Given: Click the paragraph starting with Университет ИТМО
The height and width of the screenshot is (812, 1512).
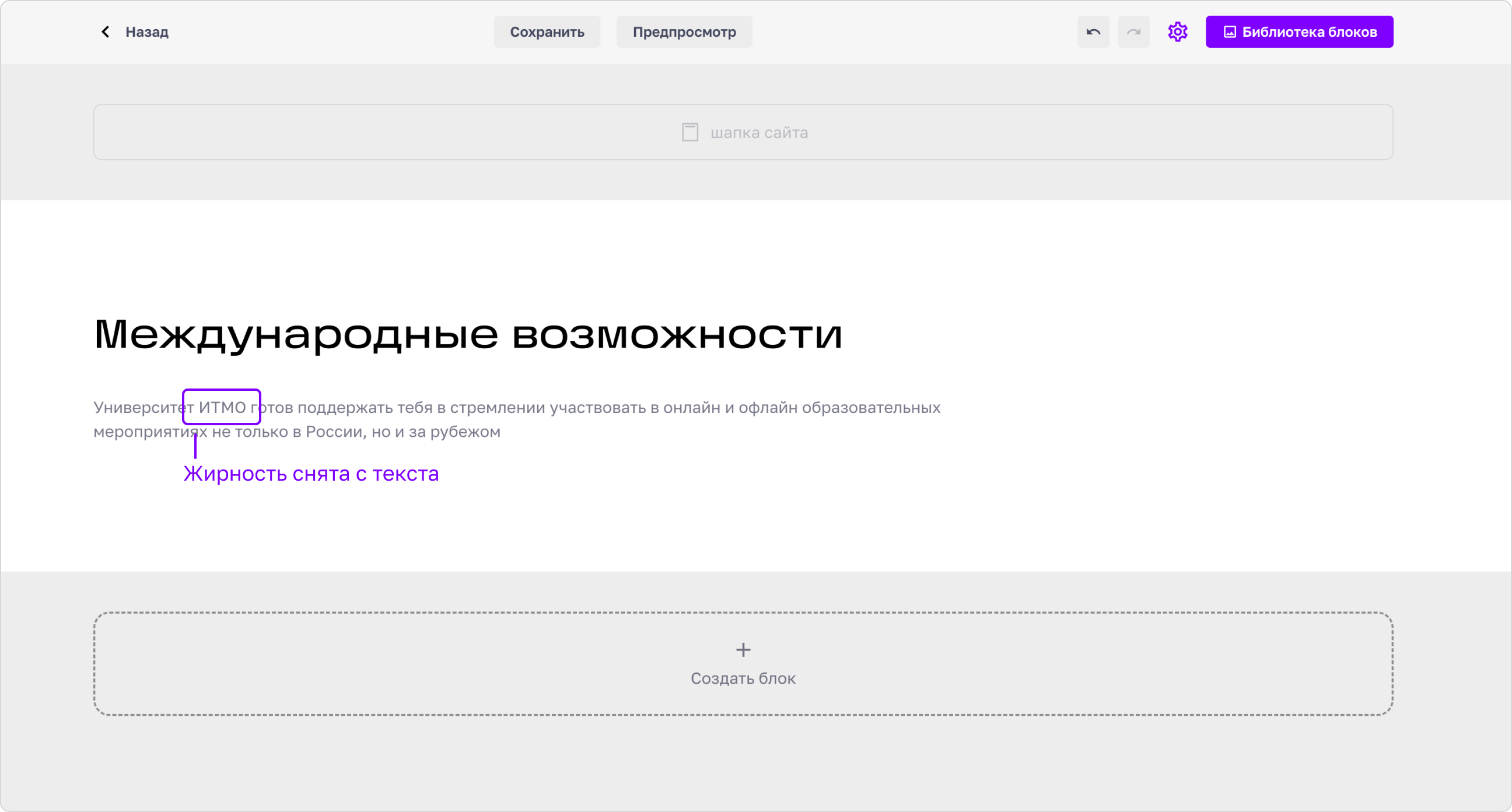Looking at the screenshot, I should (x=516, y=419).
